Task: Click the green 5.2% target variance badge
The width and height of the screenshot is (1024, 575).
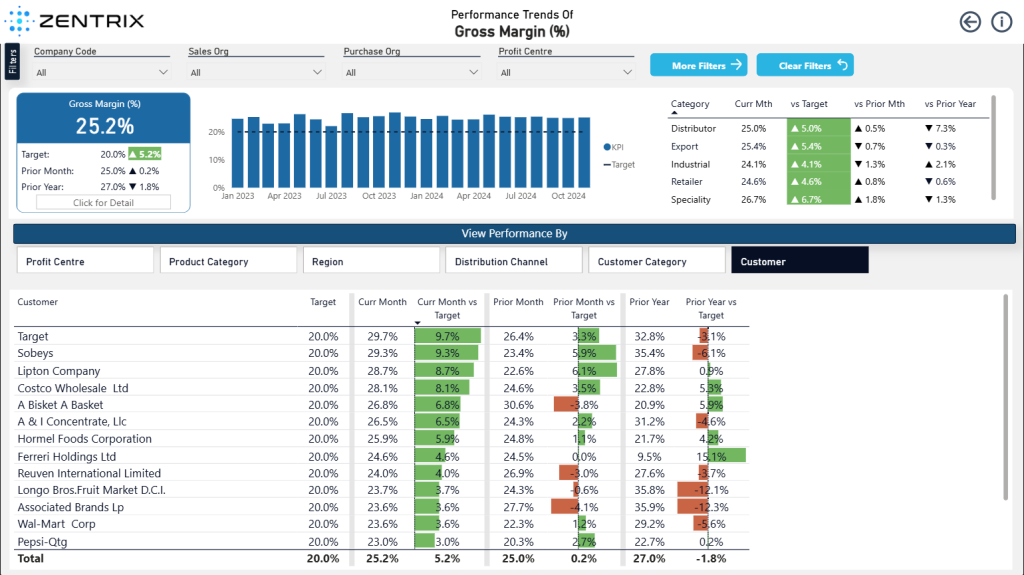Action: point(144,154)
